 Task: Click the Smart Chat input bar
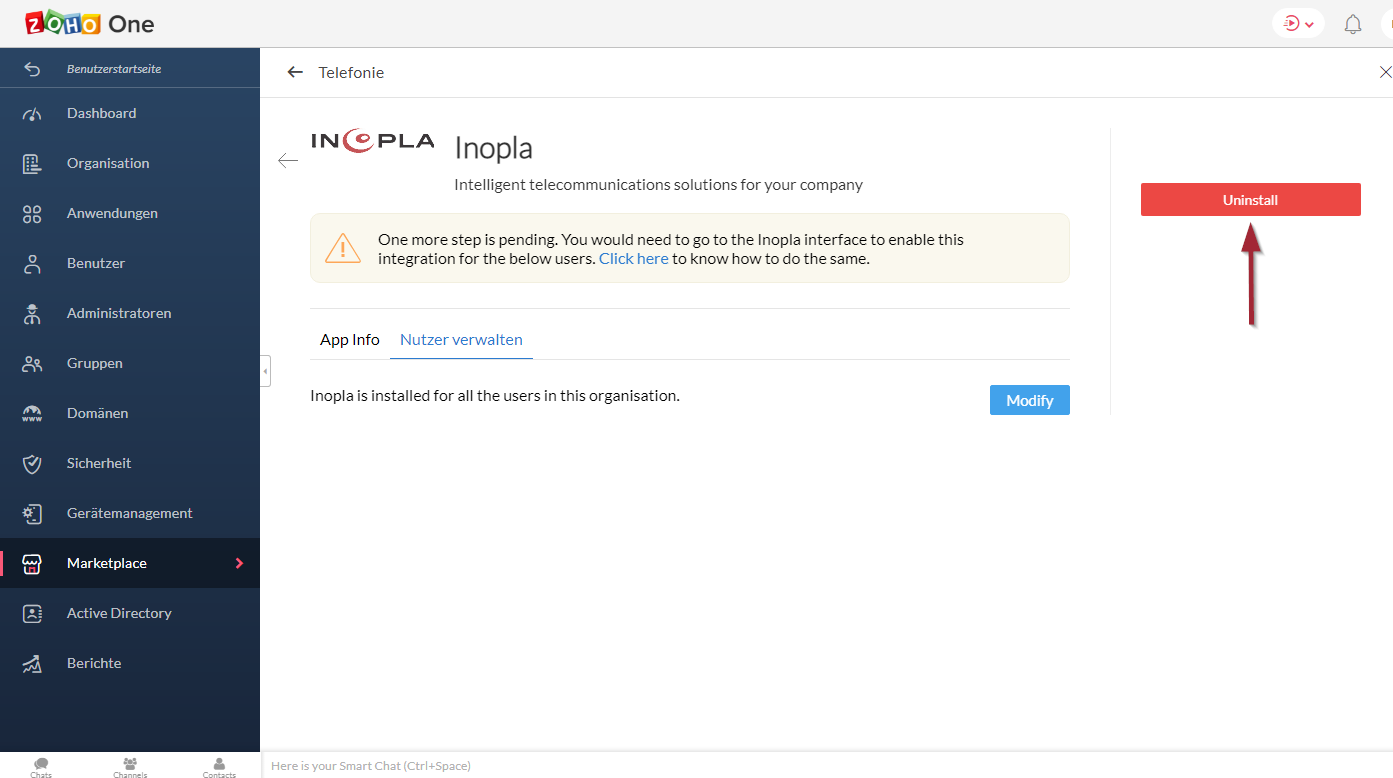pyautogui.click(x=826, y=766)
